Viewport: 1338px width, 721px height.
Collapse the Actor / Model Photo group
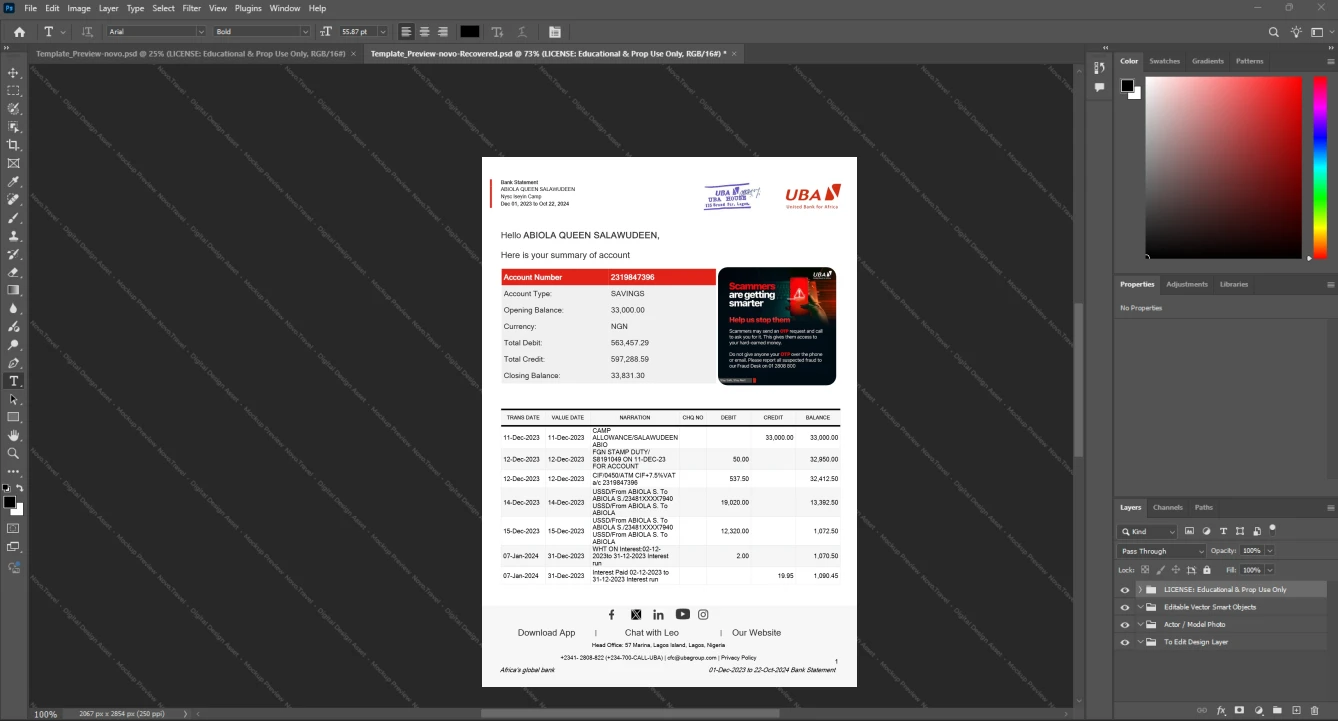tap(1140, 624)
